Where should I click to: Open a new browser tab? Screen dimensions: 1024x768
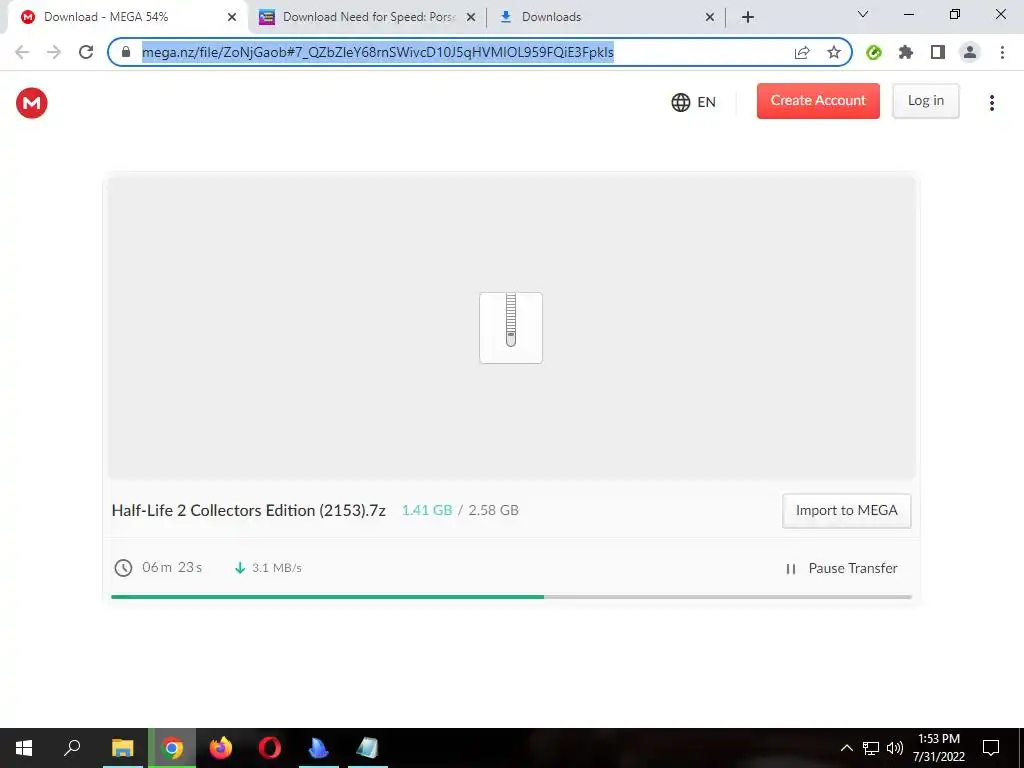pos(748,17)
